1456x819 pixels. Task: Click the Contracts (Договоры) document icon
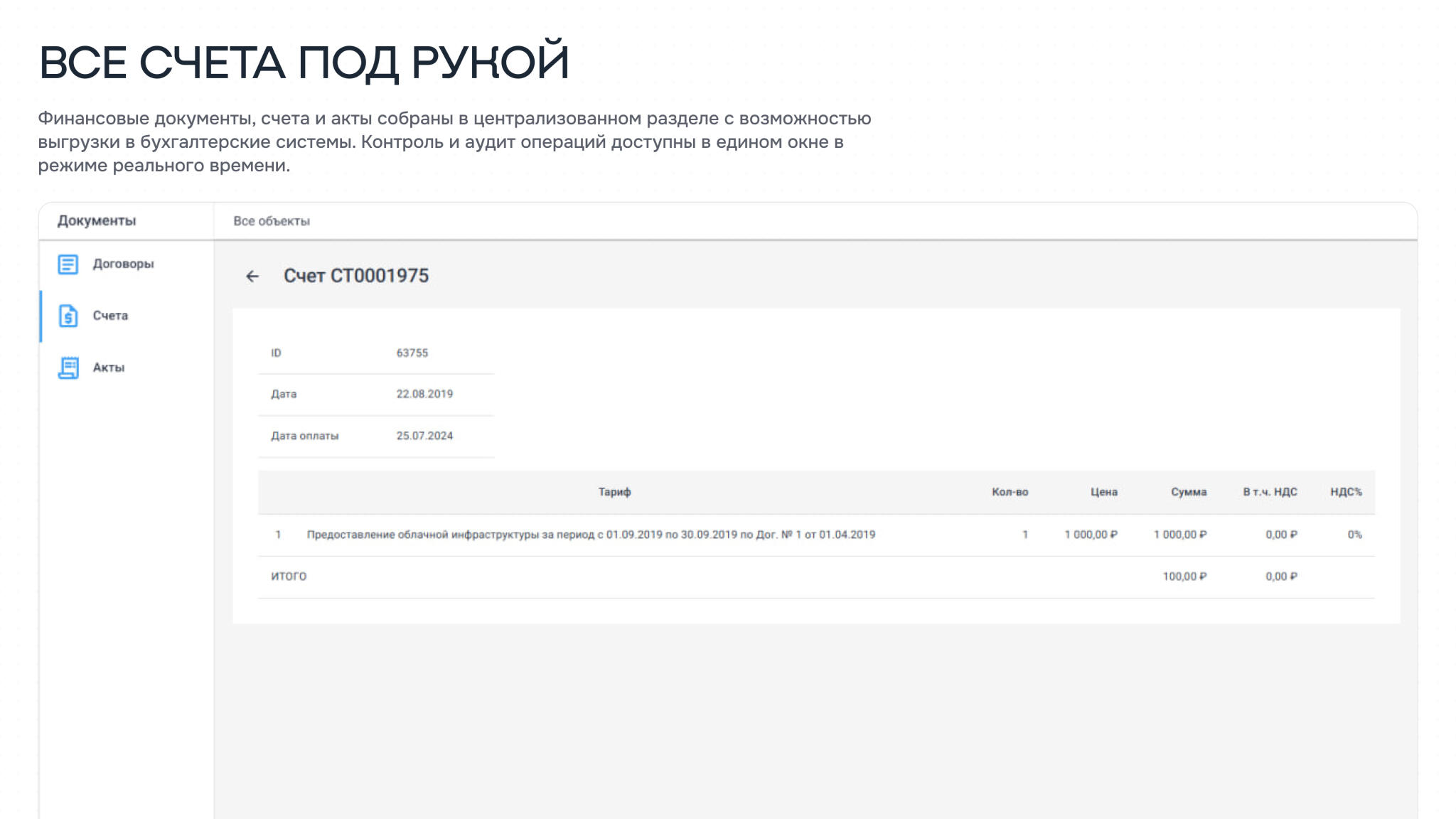[68, 264]
